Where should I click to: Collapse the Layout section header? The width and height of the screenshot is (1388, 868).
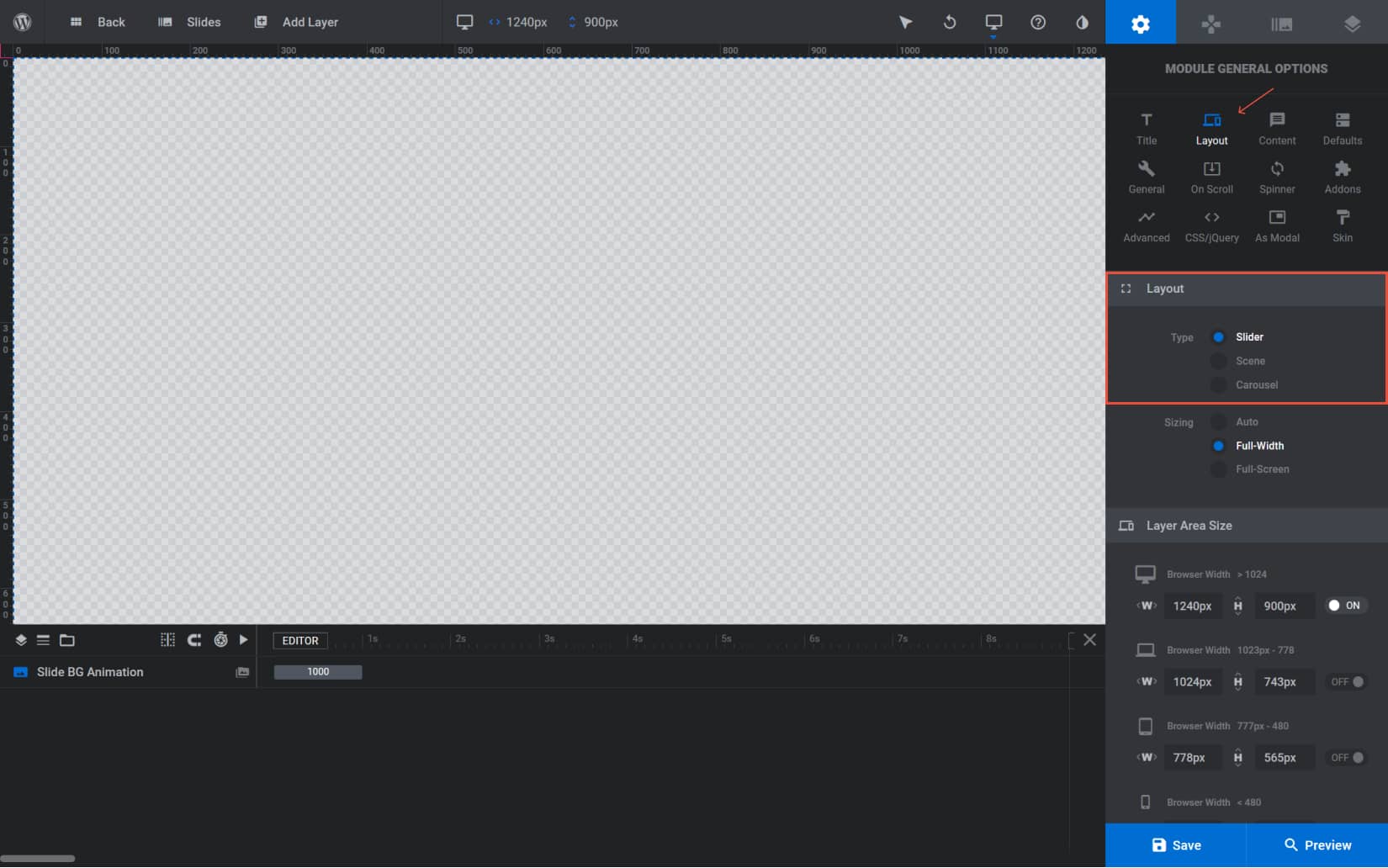click(1126, 288)
